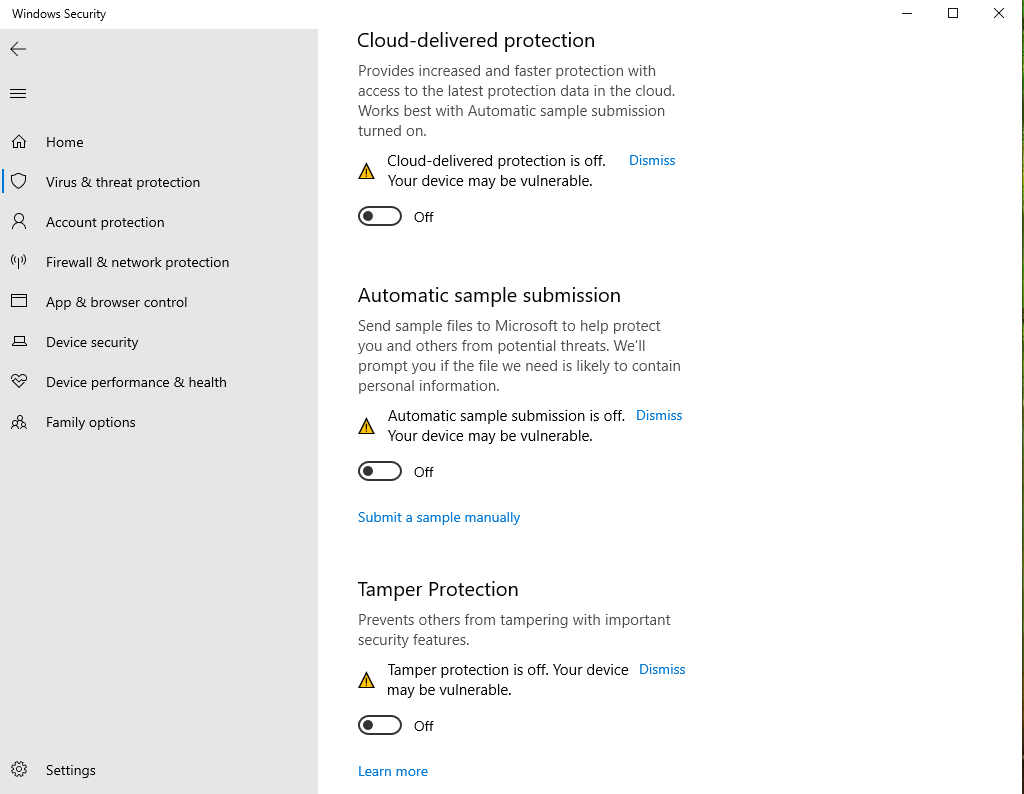Click the App & browser control window icon
Screen dimensions: 1024x794
[19, 302]
